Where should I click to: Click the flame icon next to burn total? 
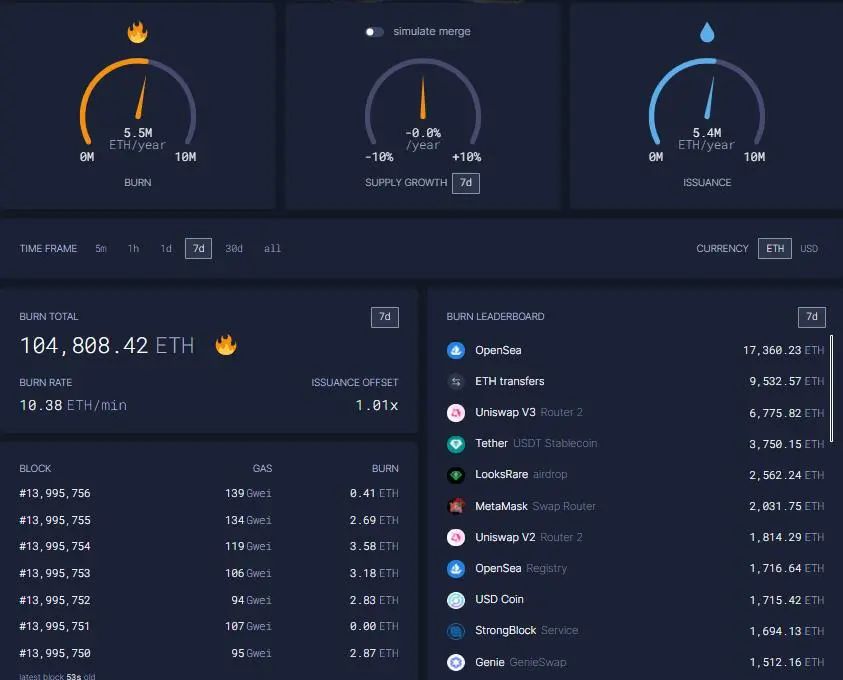pyautogui.click(x=226, y=345)
